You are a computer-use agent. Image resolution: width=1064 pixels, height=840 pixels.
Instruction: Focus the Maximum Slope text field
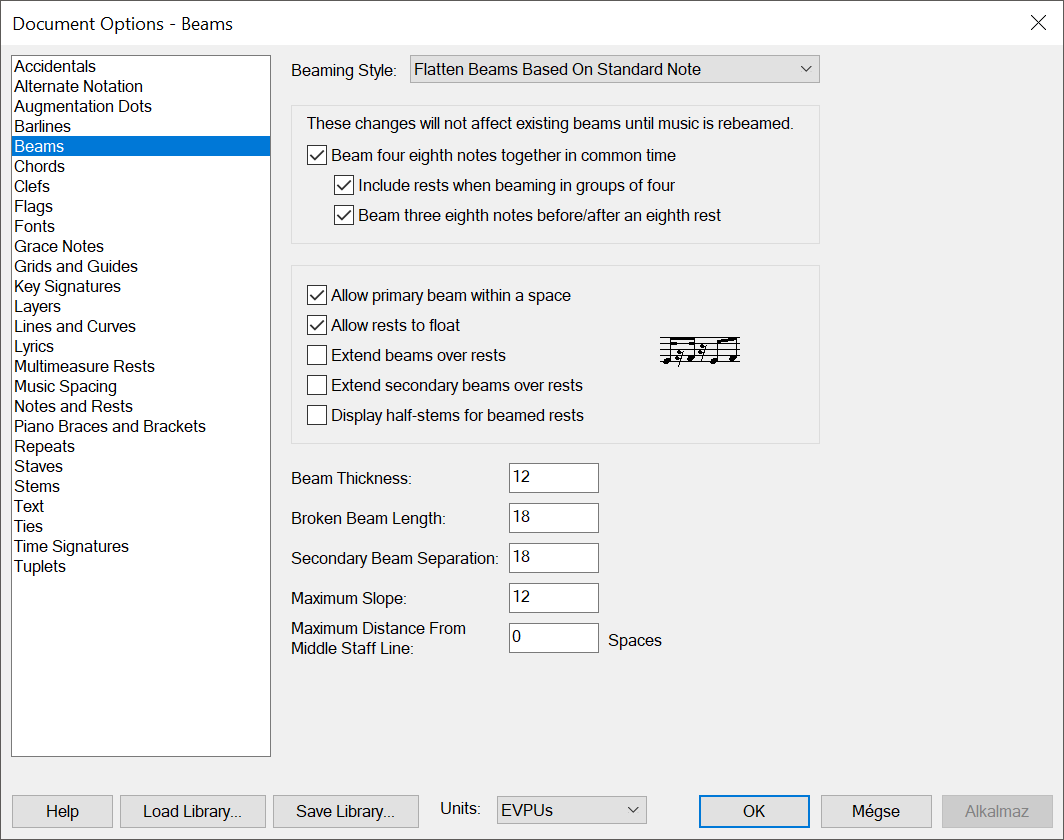pyautogui.click(x=553, y=598)
